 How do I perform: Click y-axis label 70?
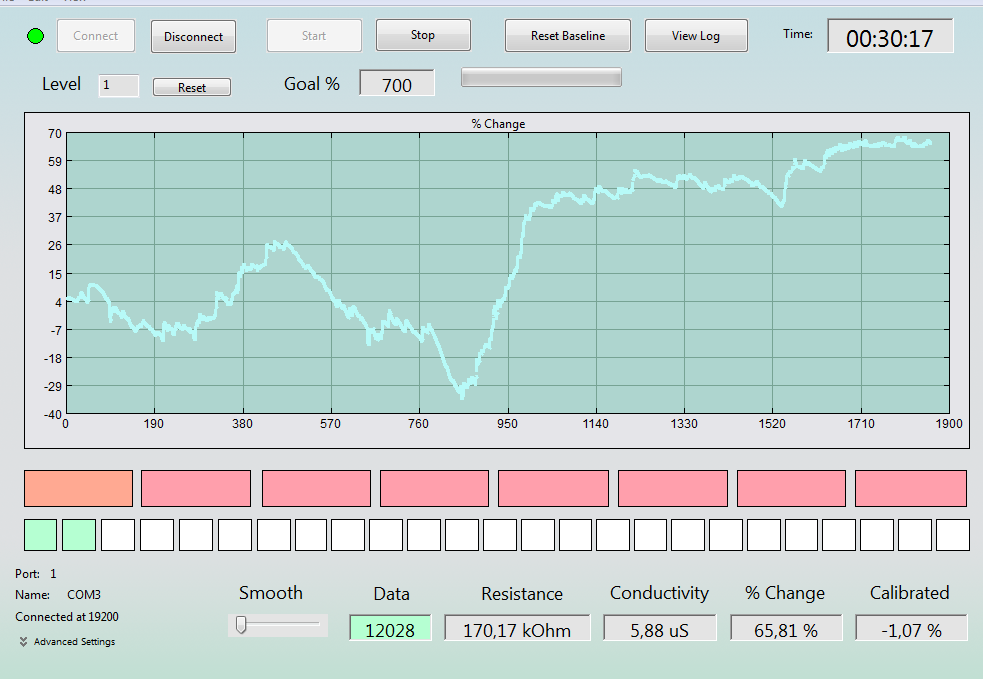click(x=55, y=134)
